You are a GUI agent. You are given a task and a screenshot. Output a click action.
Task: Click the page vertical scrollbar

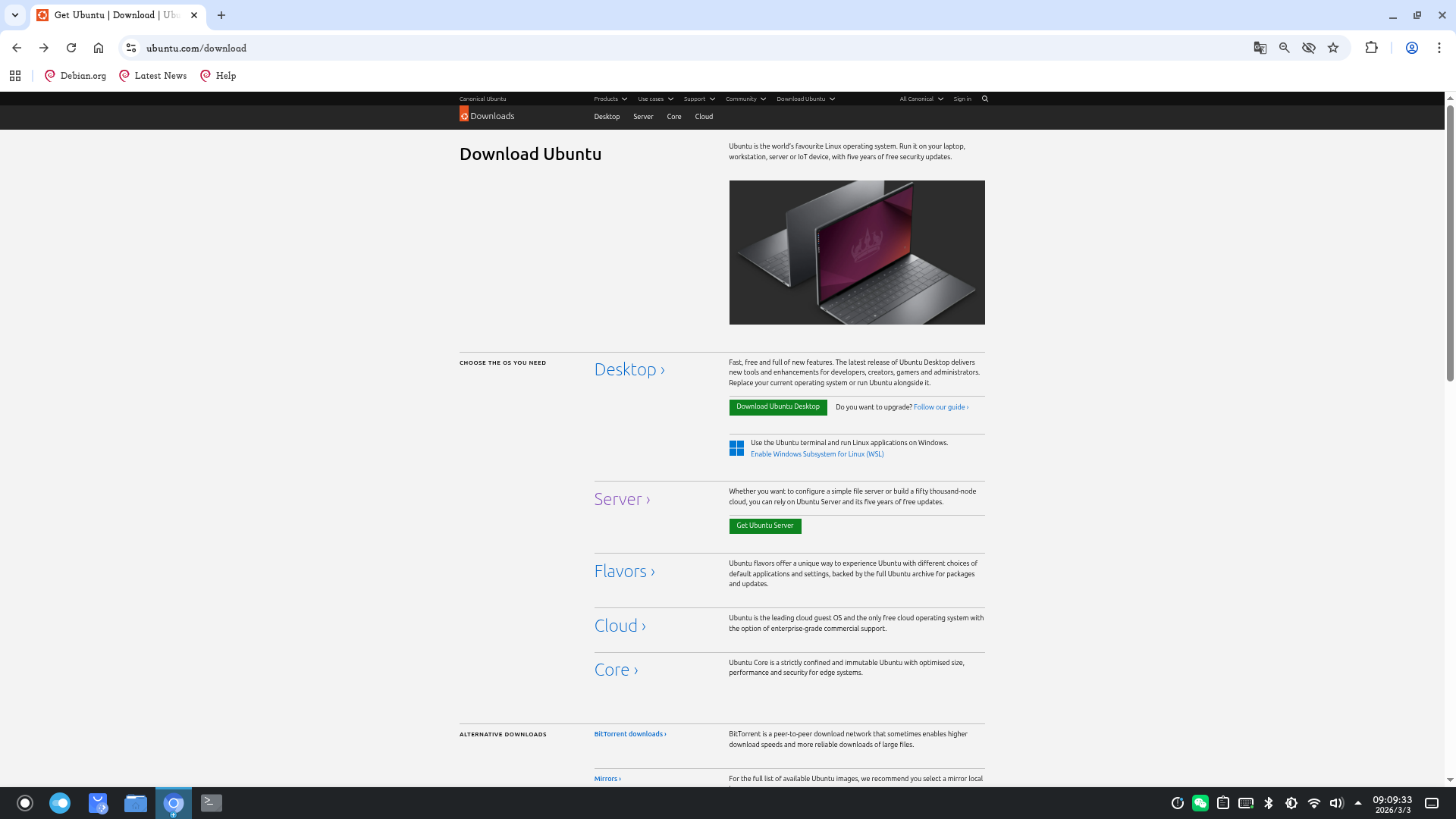click(1450, 243)
